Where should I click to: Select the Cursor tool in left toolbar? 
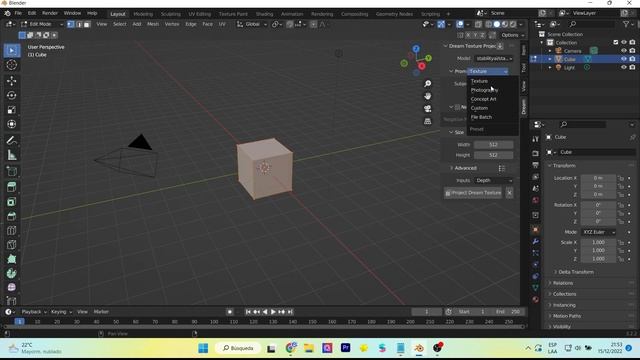point(11,64)
